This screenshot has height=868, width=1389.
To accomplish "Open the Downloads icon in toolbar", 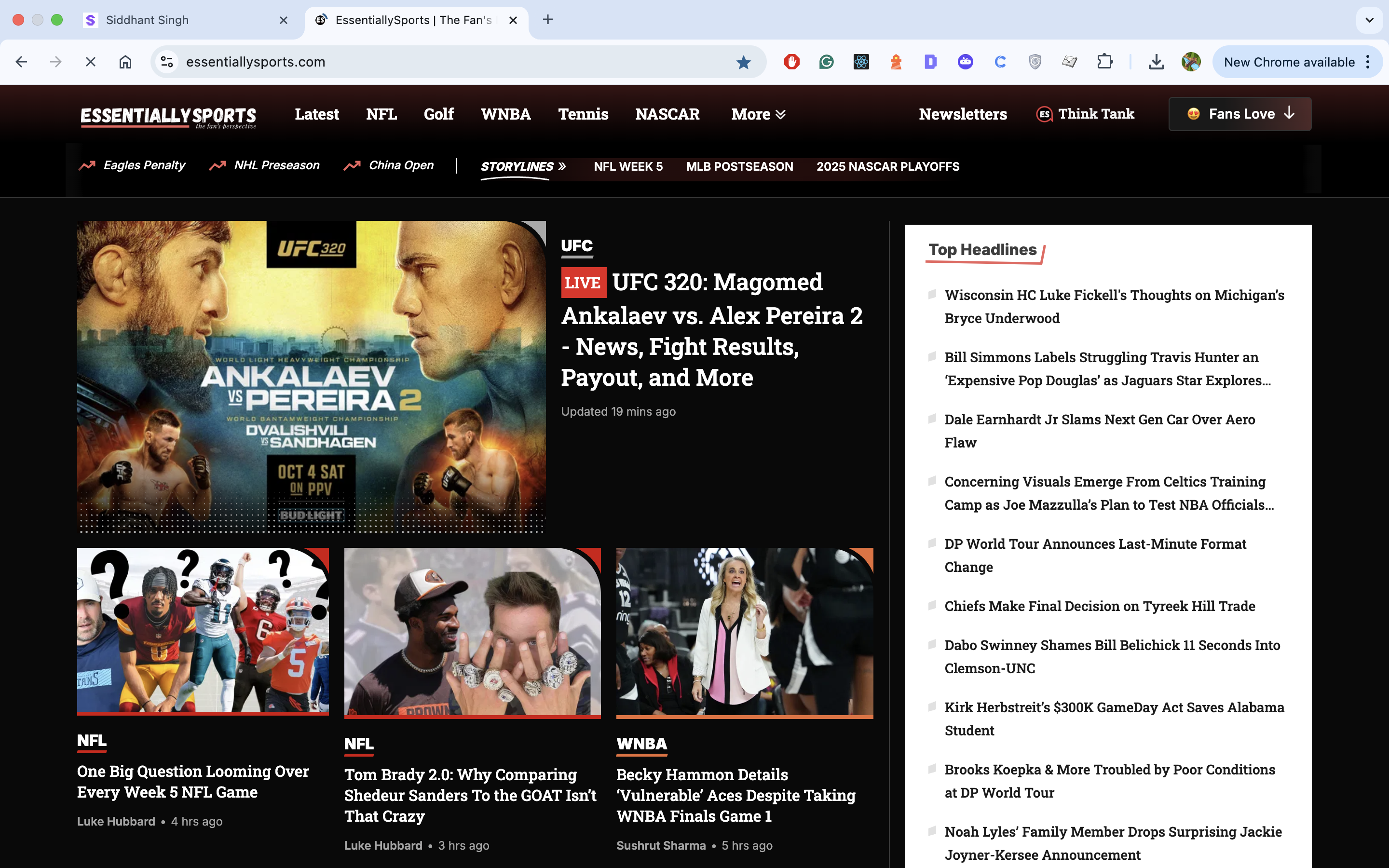I will pyautogui.click(x=1156, y=62).
